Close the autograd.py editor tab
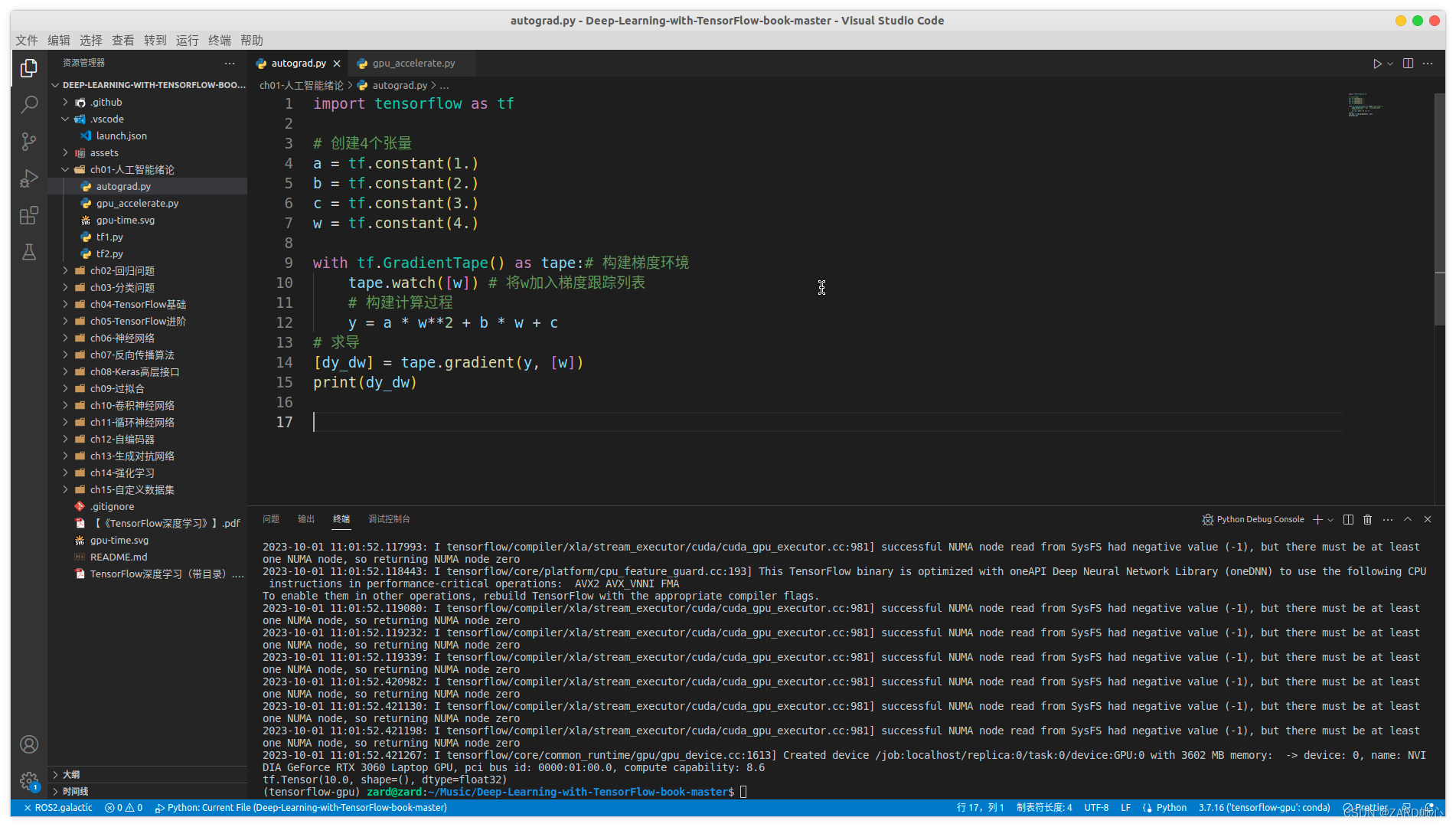Image resolution: width=1456 pixels, height=827 pixels. (x=337, y=64)
